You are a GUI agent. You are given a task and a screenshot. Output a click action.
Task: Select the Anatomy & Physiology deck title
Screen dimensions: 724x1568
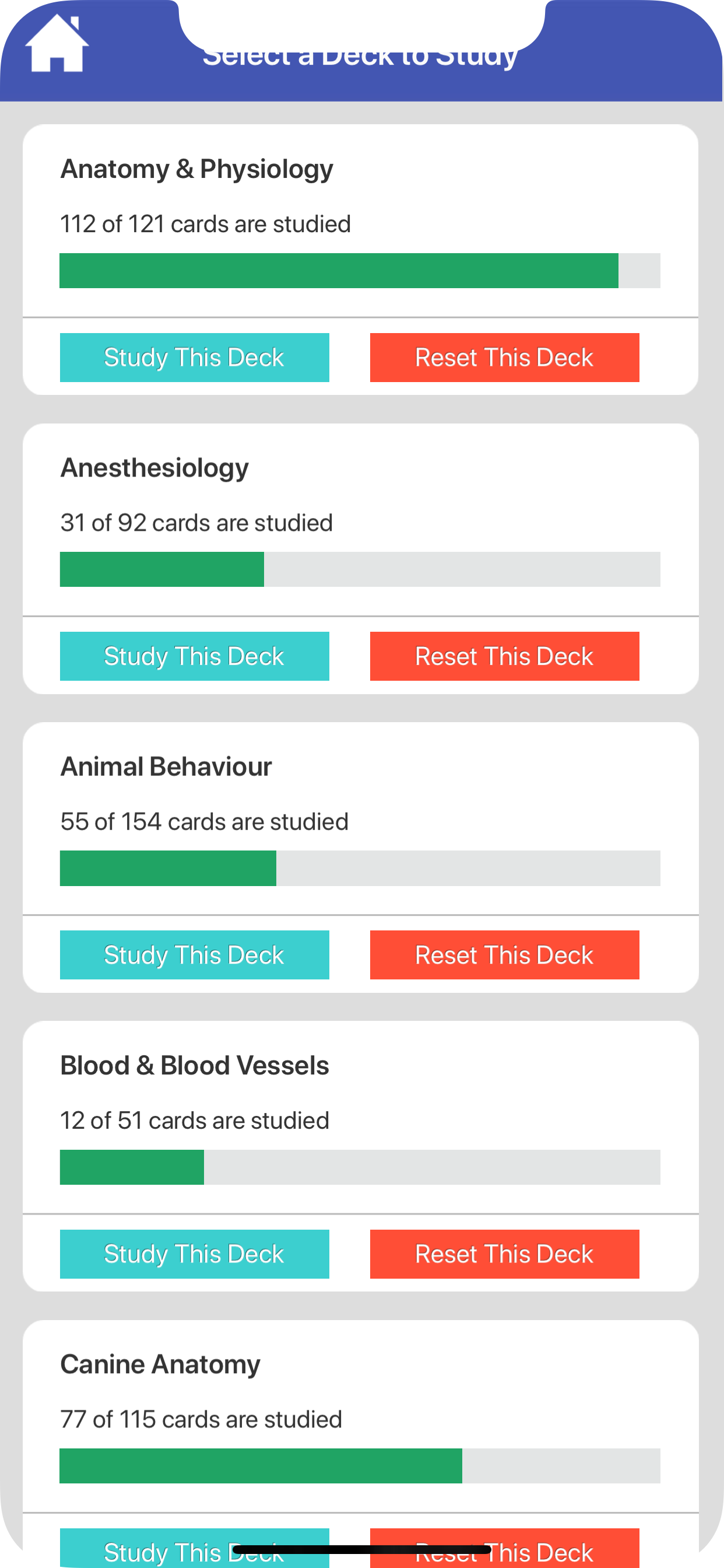(196, 169)
